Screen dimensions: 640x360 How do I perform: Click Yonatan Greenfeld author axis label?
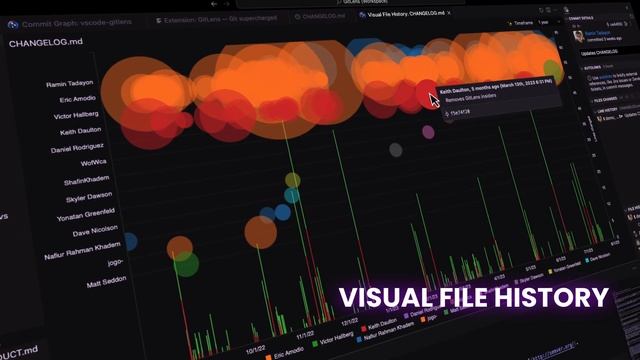coord(86,215)
